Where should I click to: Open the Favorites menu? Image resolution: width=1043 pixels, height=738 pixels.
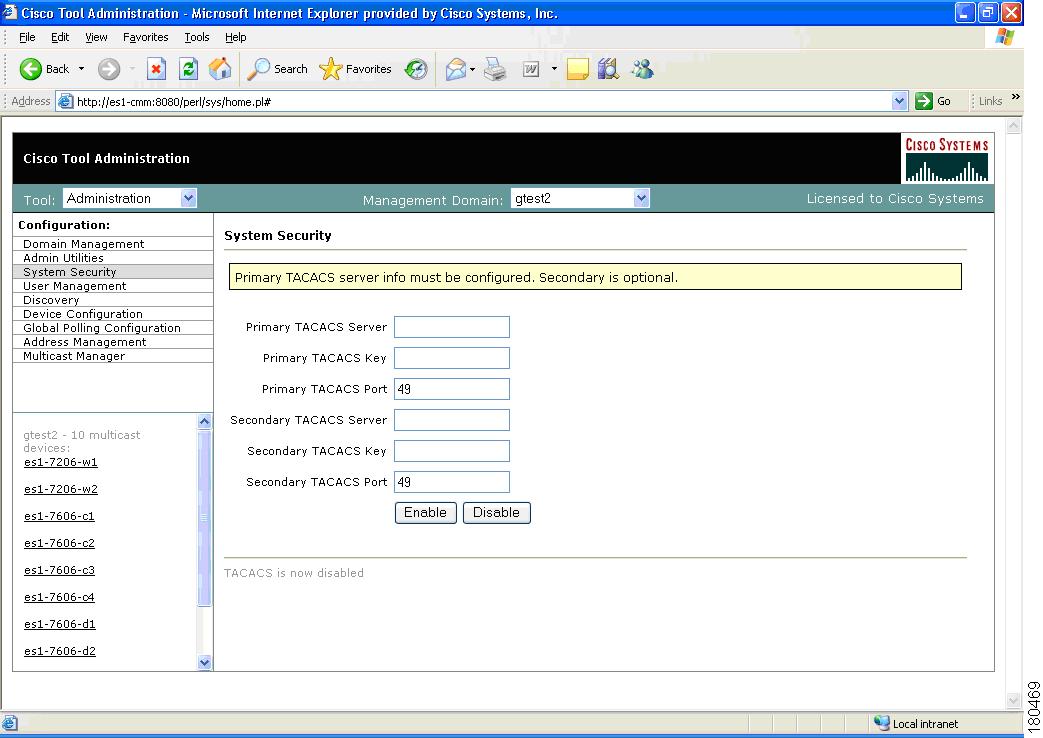point(146,37)
